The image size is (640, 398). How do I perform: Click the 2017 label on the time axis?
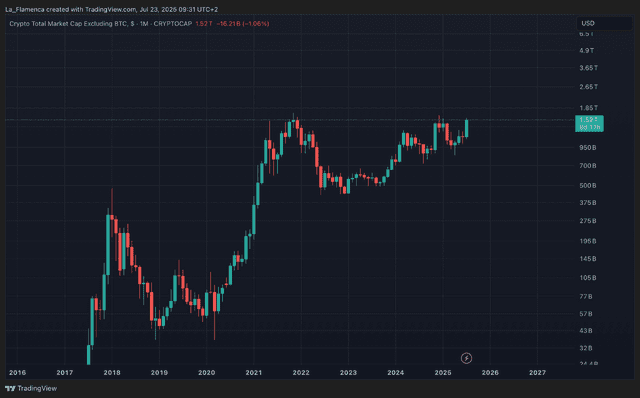click(x=64, y=372)
